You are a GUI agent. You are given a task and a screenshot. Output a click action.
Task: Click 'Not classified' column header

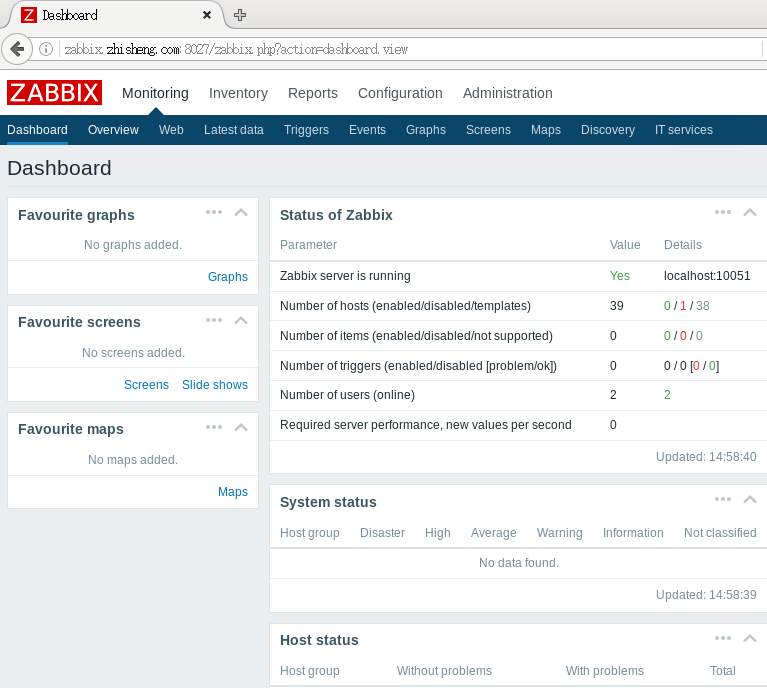pos(720,532)
